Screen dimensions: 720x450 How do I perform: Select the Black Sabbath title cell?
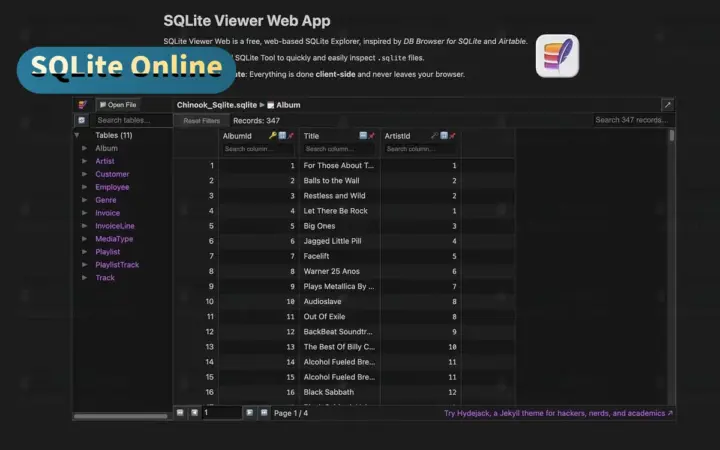click(x=340, y=392)
